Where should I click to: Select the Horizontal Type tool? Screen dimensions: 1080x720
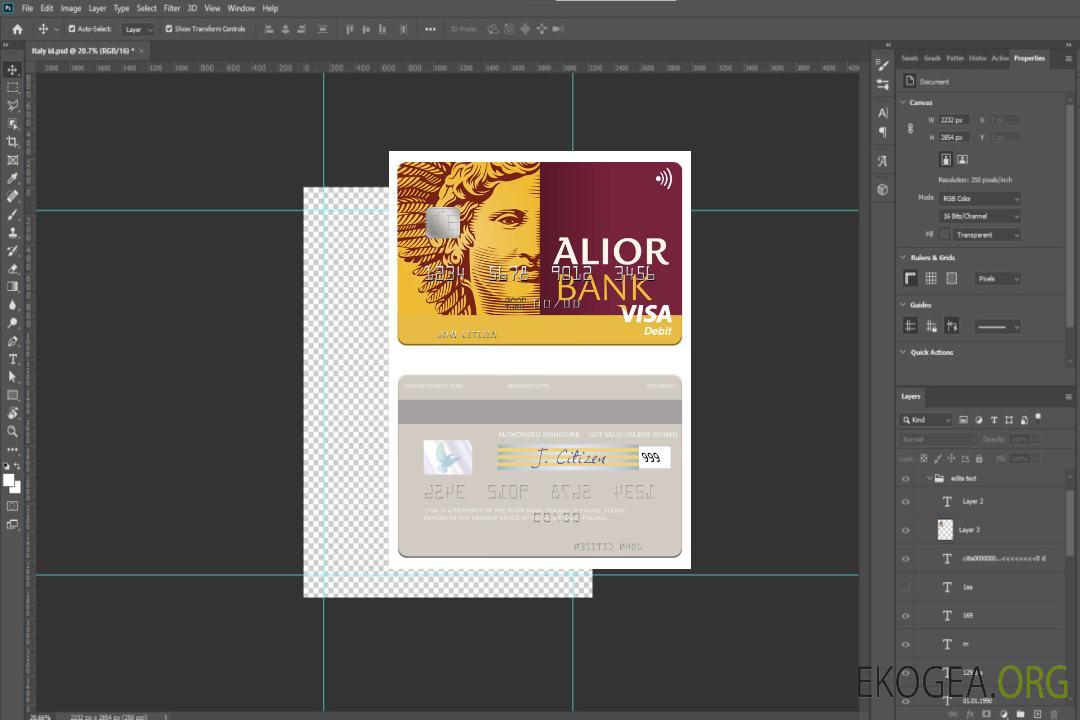tap(12, 359)
